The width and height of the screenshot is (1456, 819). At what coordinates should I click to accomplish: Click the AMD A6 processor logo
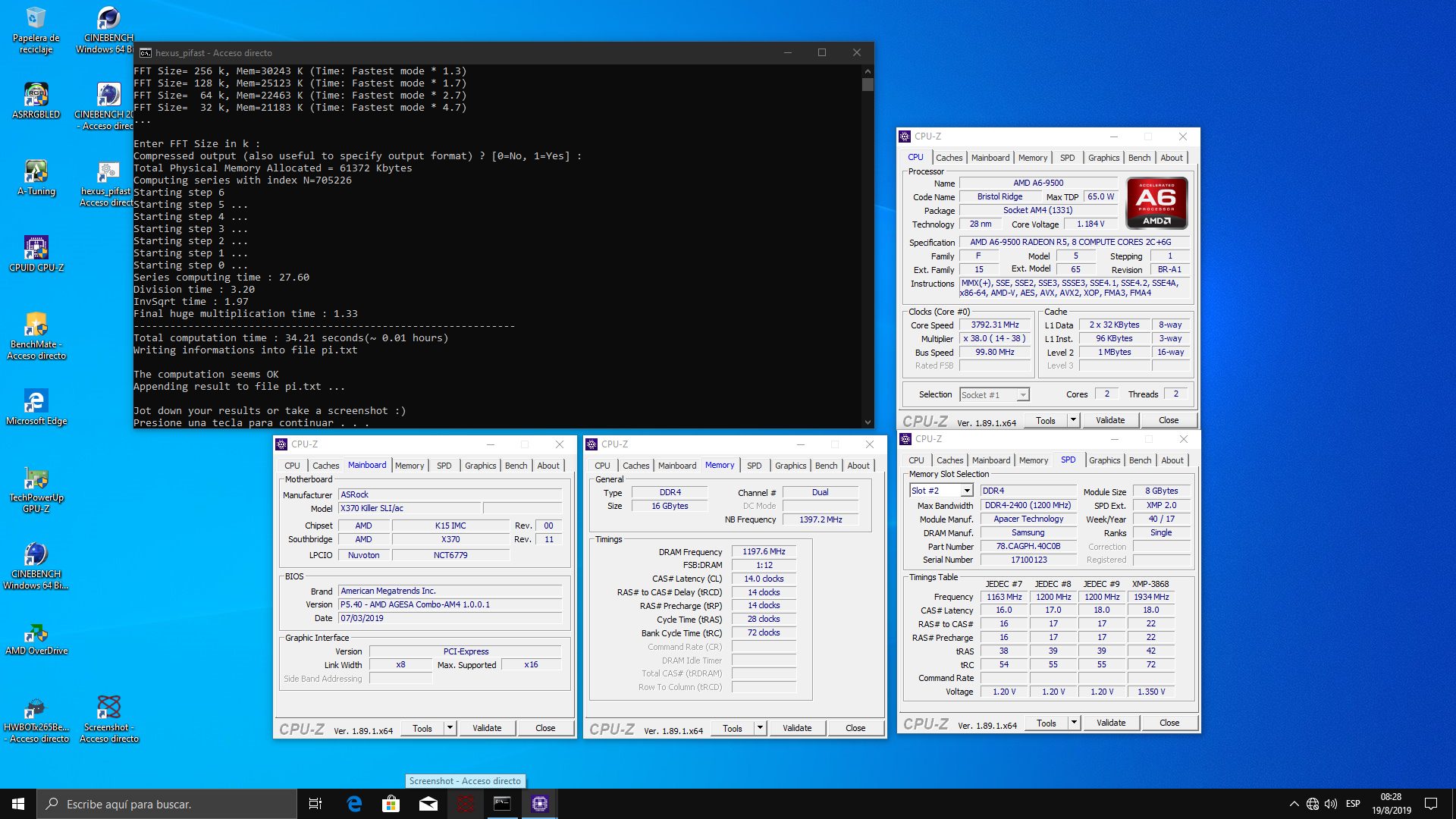[x=1156, y=202]
